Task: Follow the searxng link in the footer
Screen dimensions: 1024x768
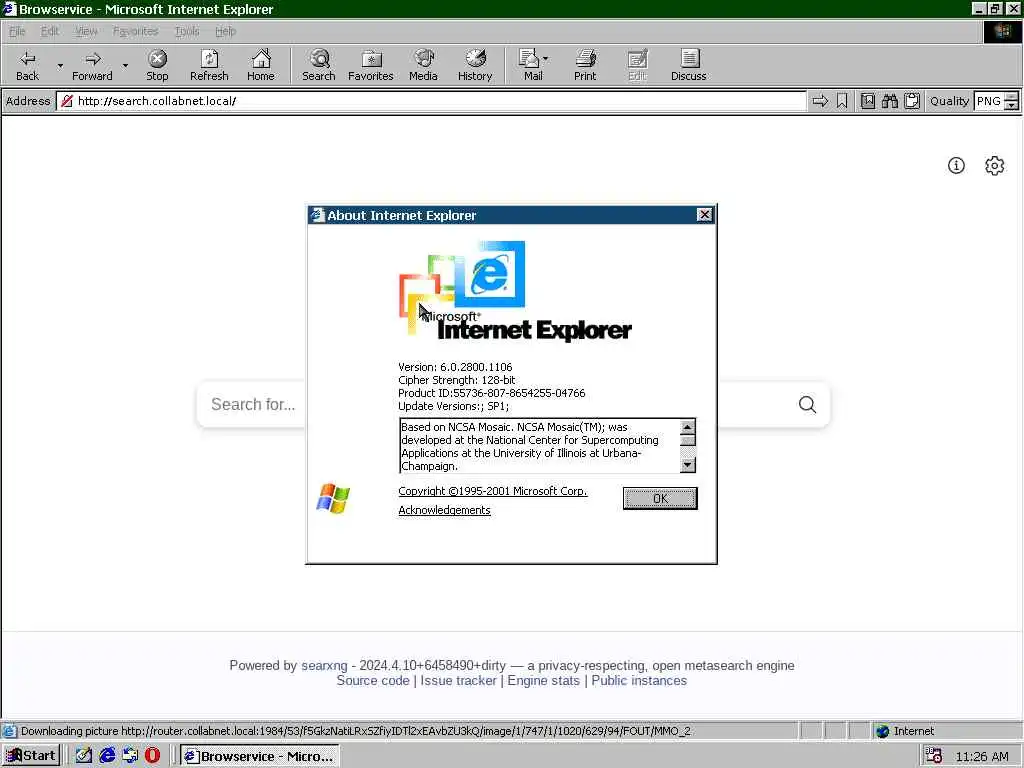Action: (324, 665)
